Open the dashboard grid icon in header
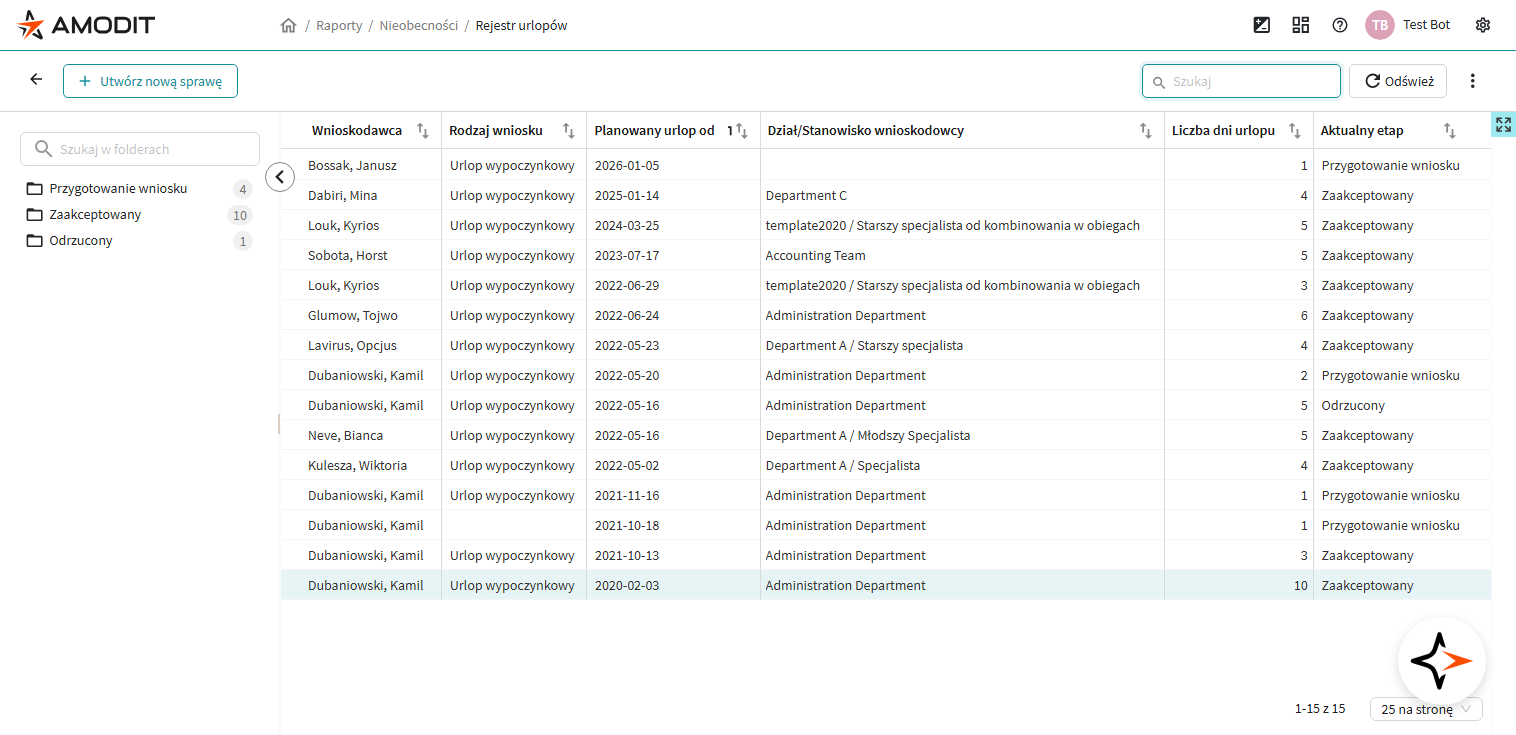Image resolution: width=1516 pixels, height=735 pixels. tap(1300, 25)
